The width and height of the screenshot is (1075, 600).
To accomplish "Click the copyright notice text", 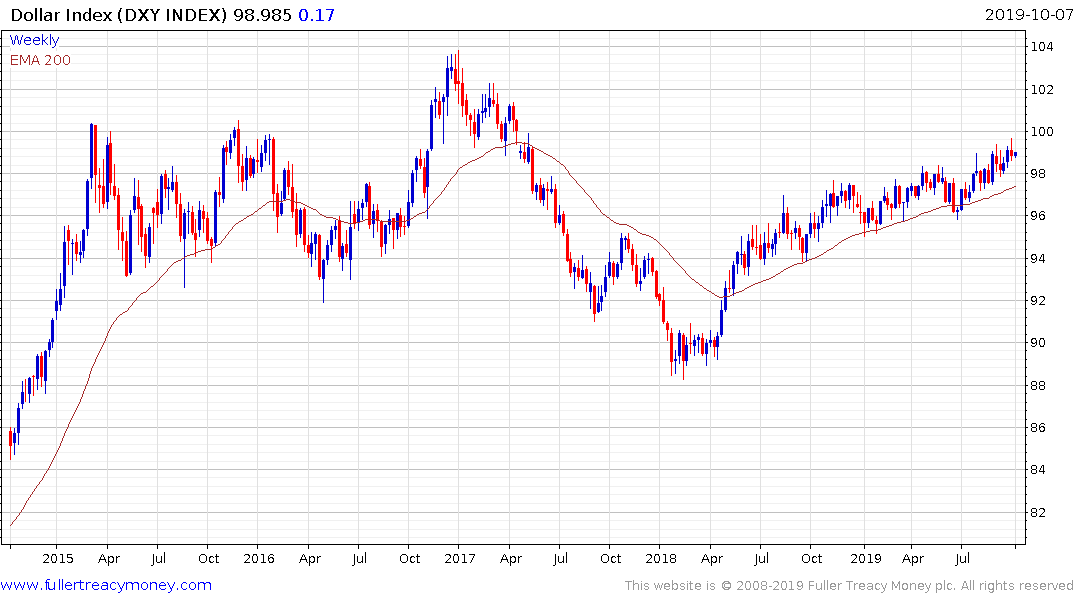I will (849, 586).
